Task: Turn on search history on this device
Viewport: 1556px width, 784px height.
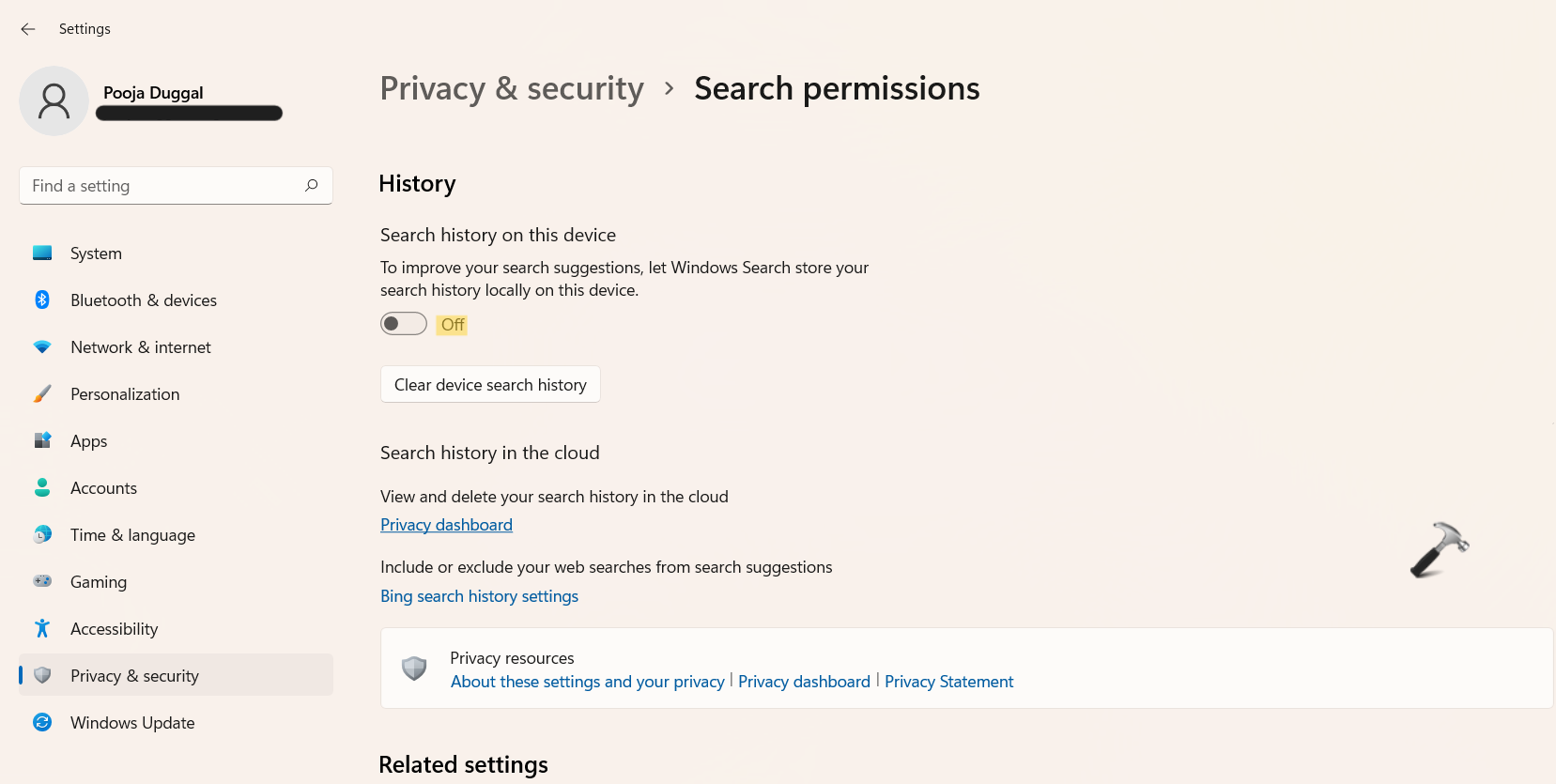Action: point(404,324)
